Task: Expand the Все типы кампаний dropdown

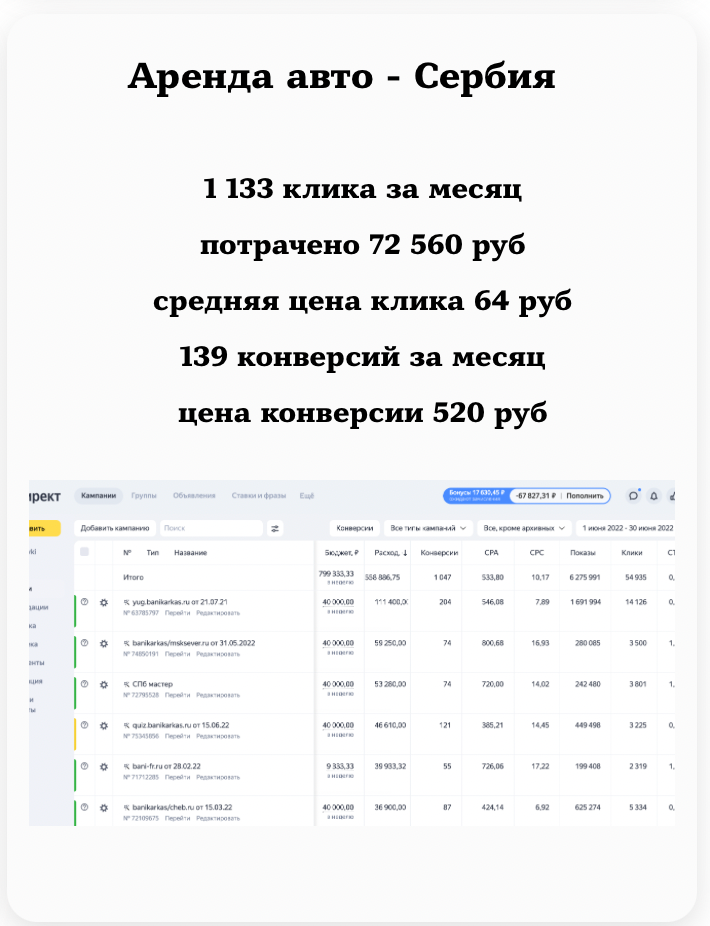Action: (x=427, y=528)
